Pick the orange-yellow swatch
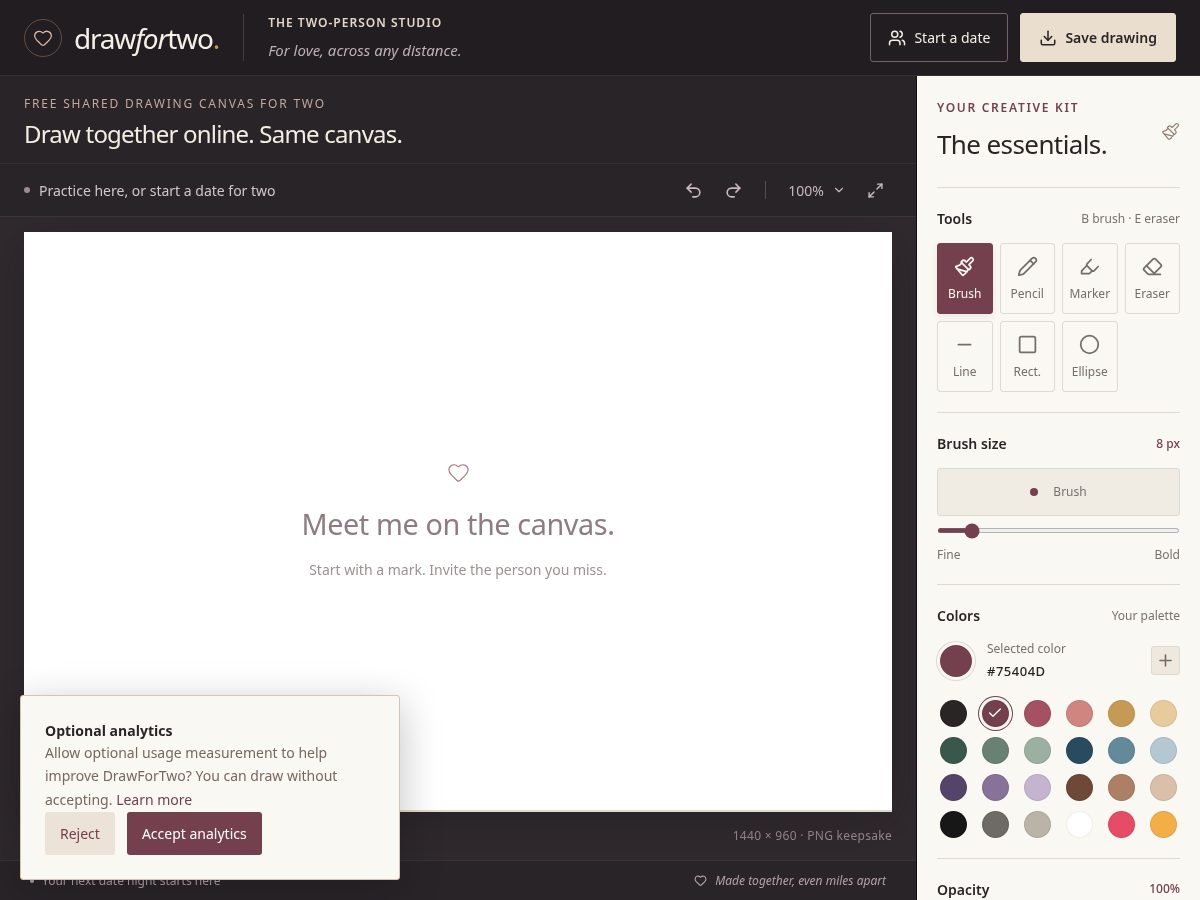 1163,824
